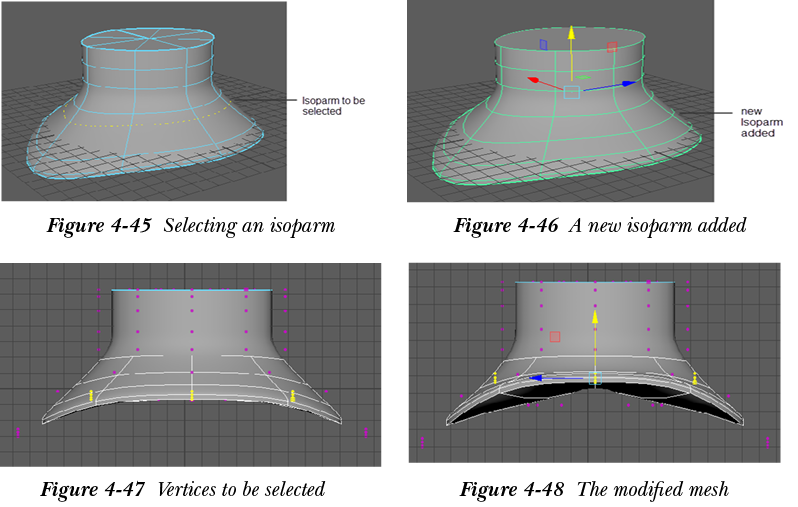Click the 'Figure 4-45 Selecting an isoparm' caption
Image resolution: width=798 pixels, height=507 pixels.
pos(191,226)
